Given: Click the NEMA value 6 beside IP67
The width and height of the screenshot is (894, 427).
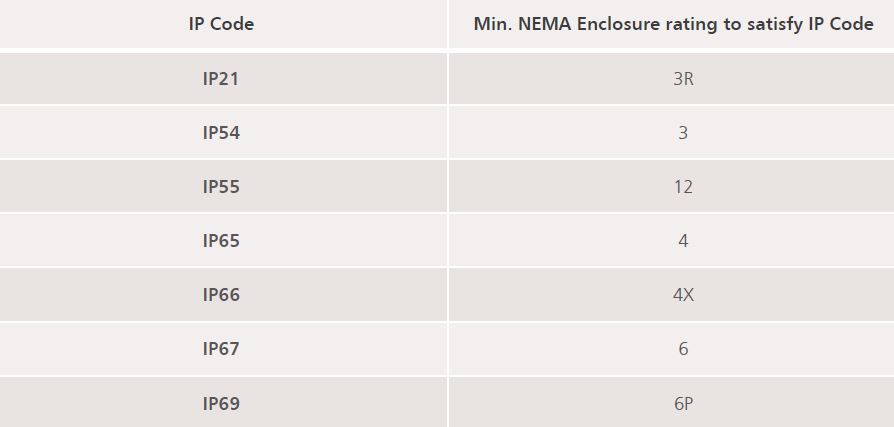Looking at the screenshot, I should pyautogui.click(x=683, y=349).
